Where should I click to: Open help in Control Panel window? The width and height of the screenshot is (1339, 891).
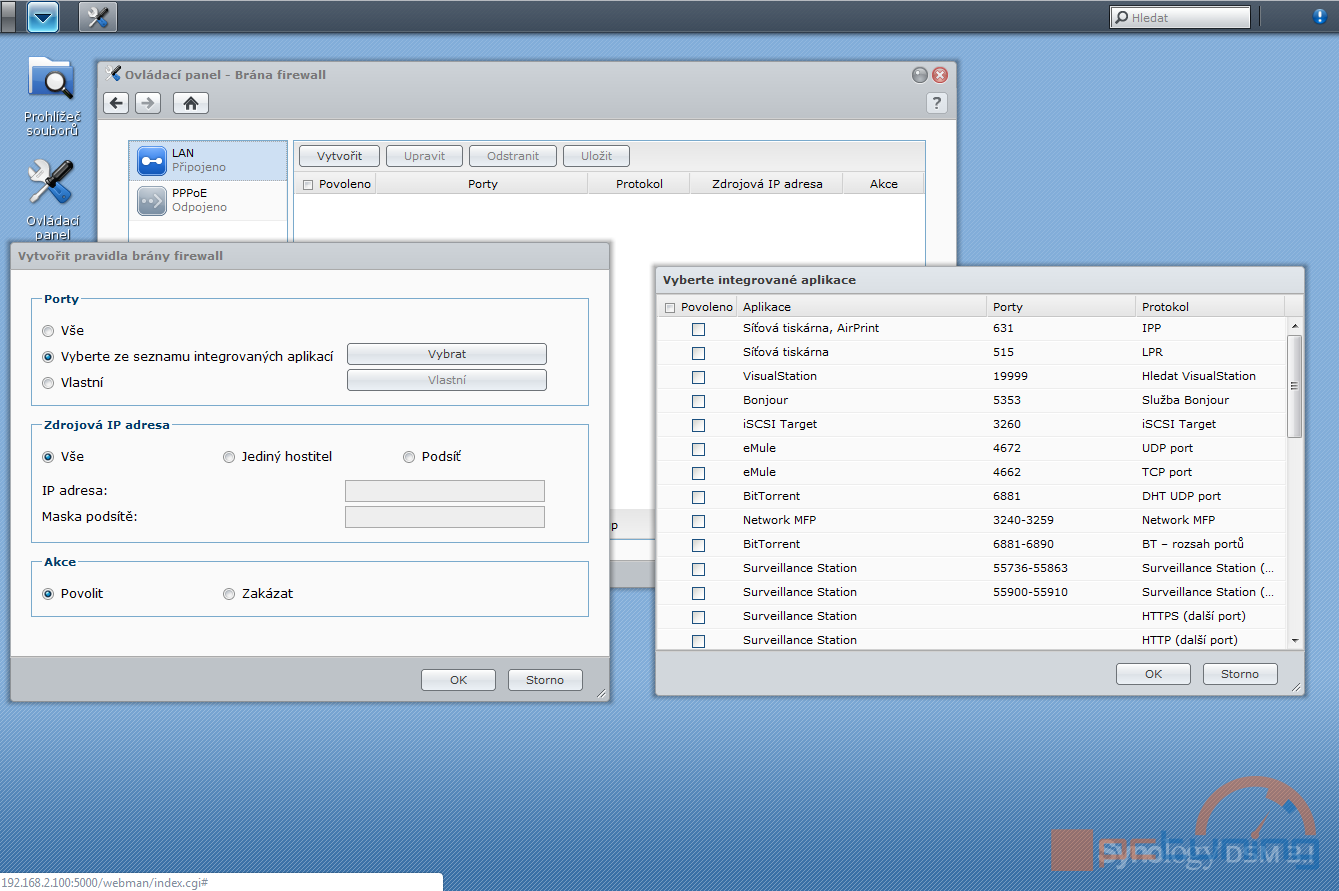pos(936,103)
